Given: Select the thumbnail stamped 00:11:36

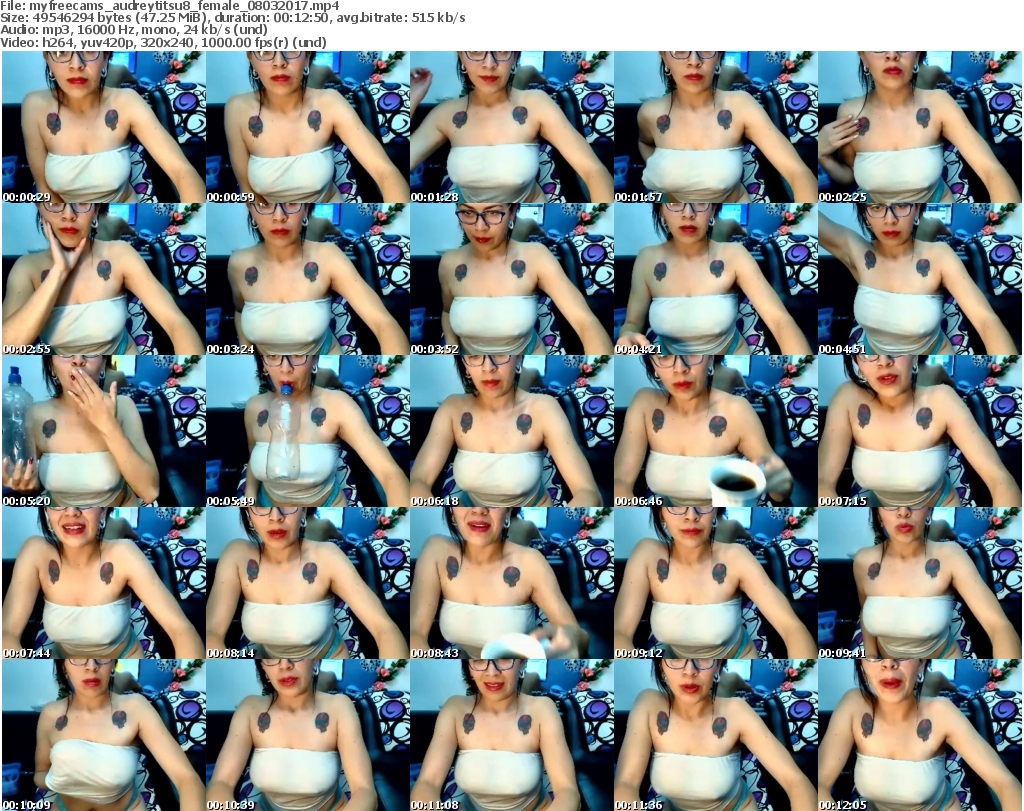Looking at the screenshot, I should [715, 735].
